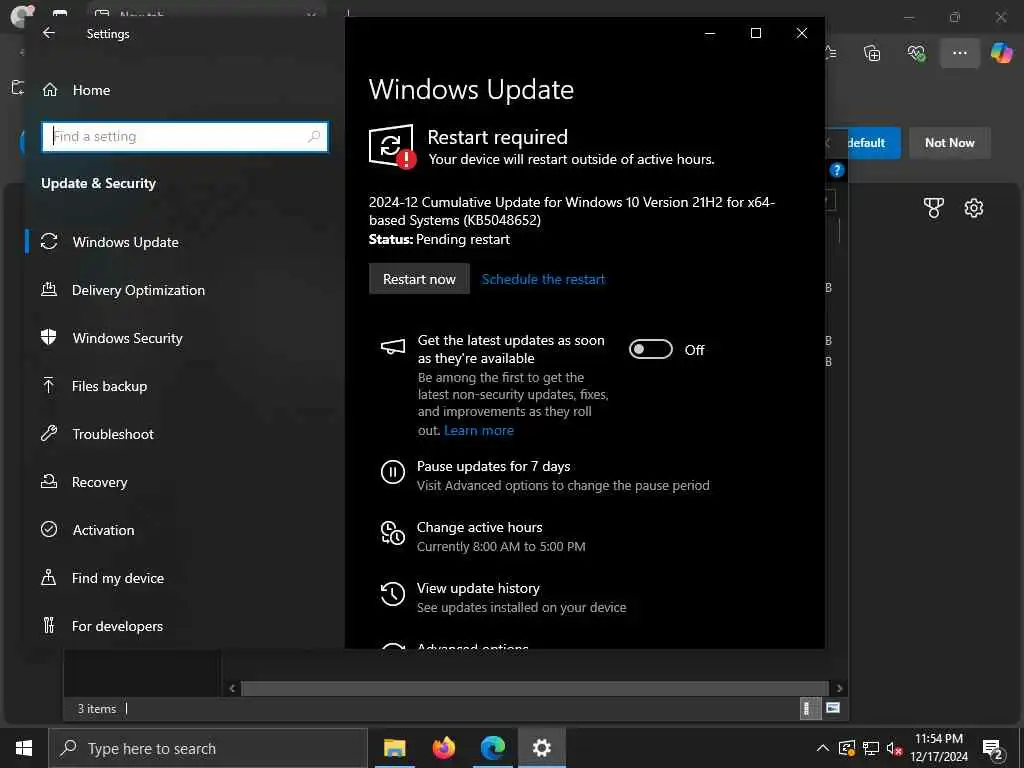
Task: Open Copilot icon in Edge toolbar
Action: (1000, 53)
